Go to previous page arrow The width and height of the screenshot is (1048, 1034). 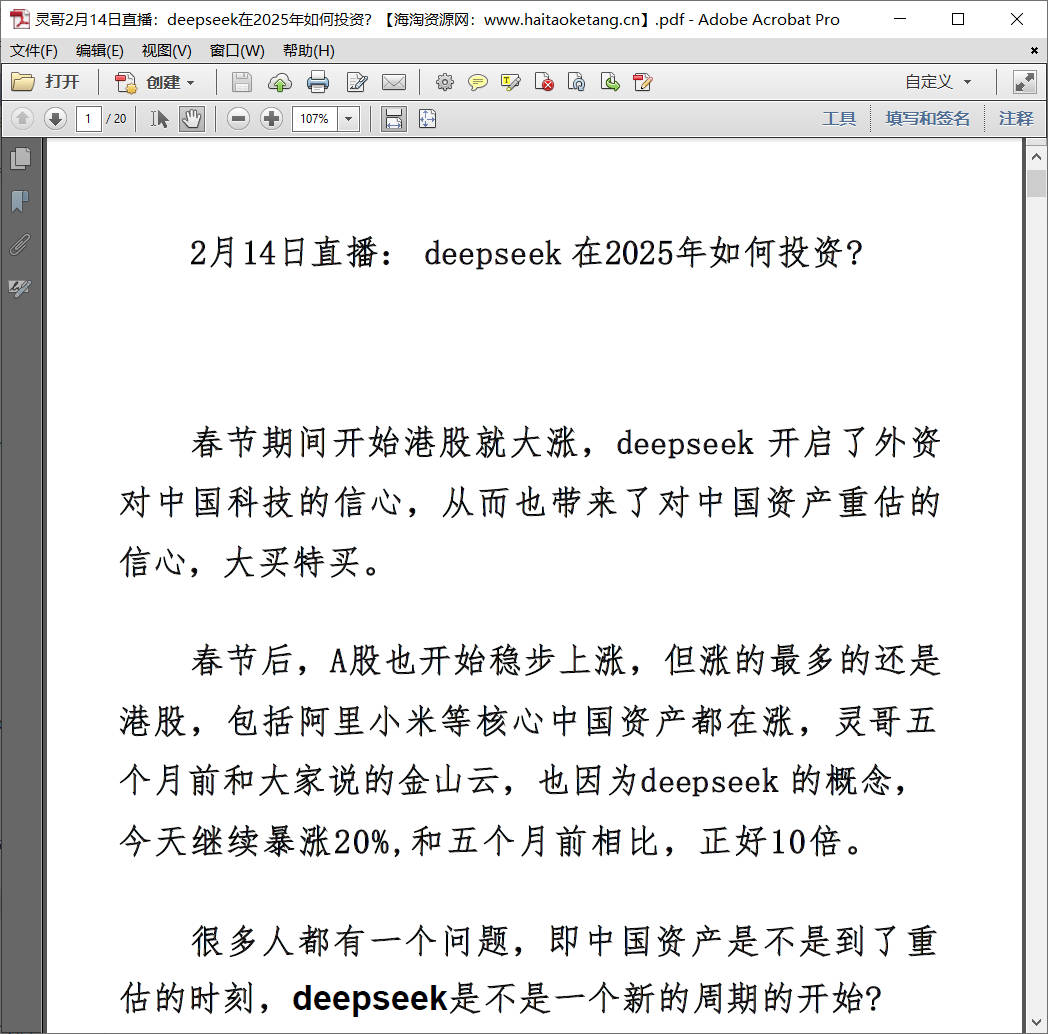pyautogui.click(x=22, y=119)
